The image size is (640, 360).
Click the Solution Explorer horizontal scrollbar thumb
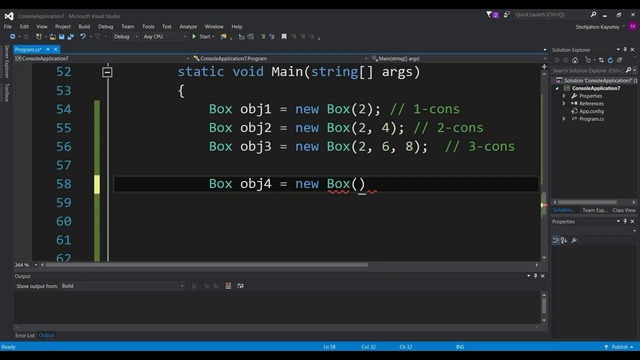coord(587,202)
